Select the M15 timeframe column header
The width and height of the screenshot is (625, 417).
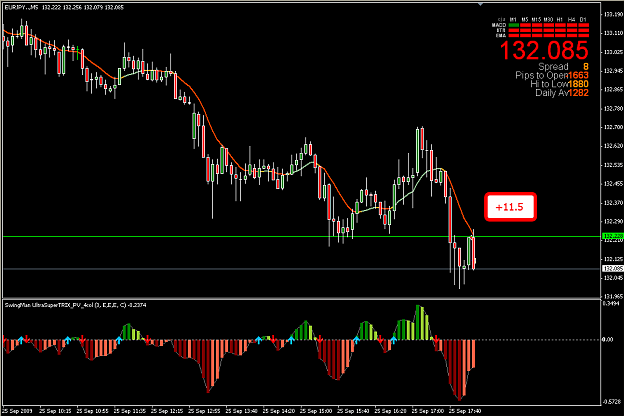pos(537,20)
